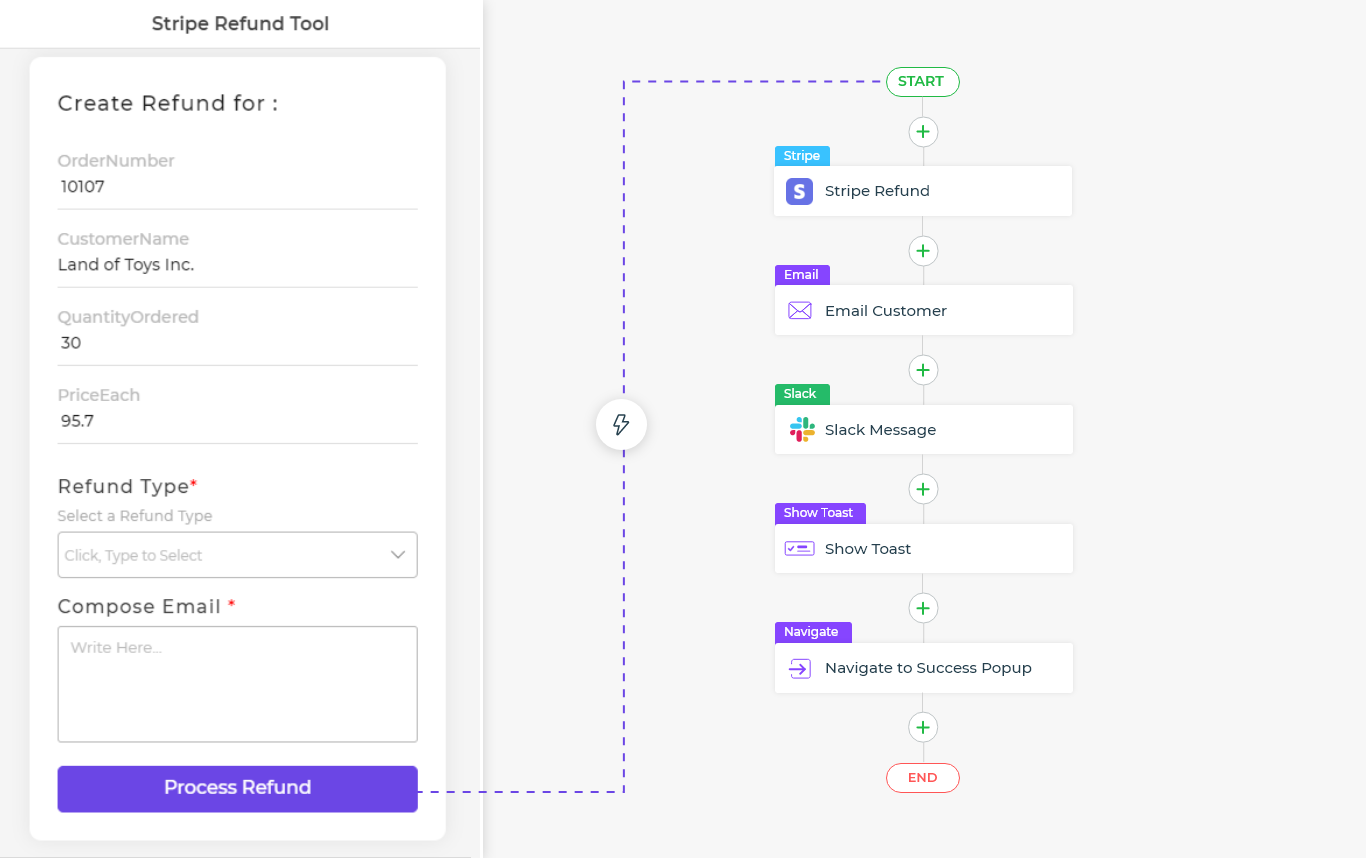Screen dimensions: 1366x858
Task: Click the Process Refund button
Action: tap(237, 788)
